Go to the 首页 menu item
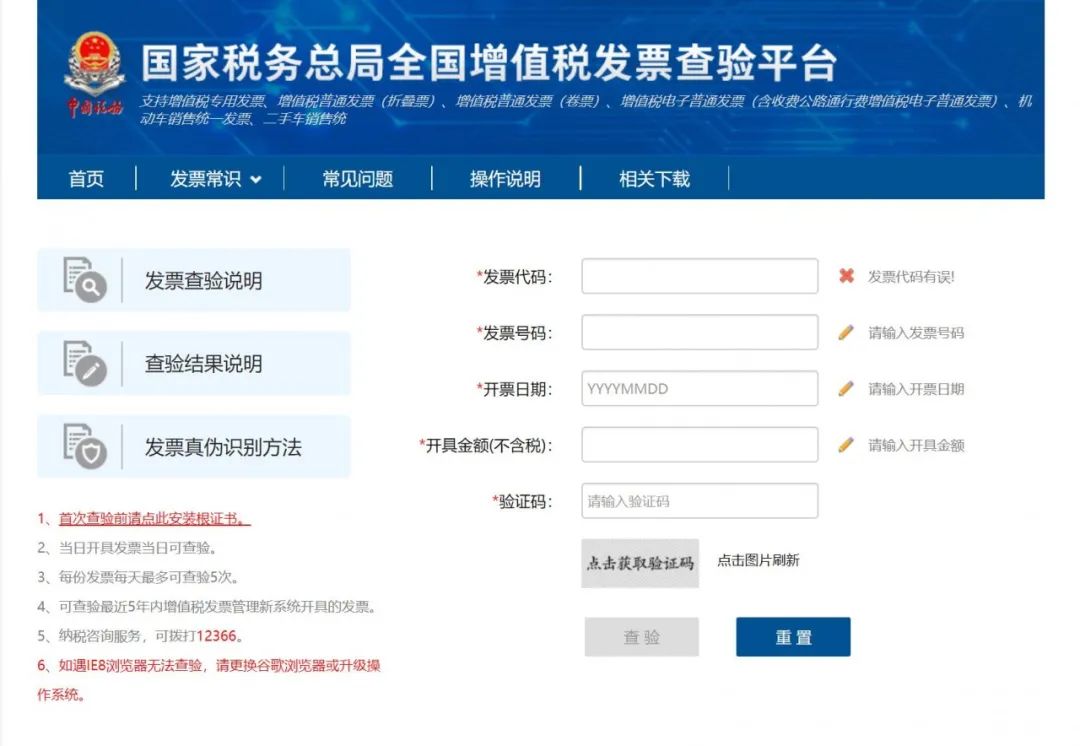Viewport: 1080px width, 746px height. point(86,179)
